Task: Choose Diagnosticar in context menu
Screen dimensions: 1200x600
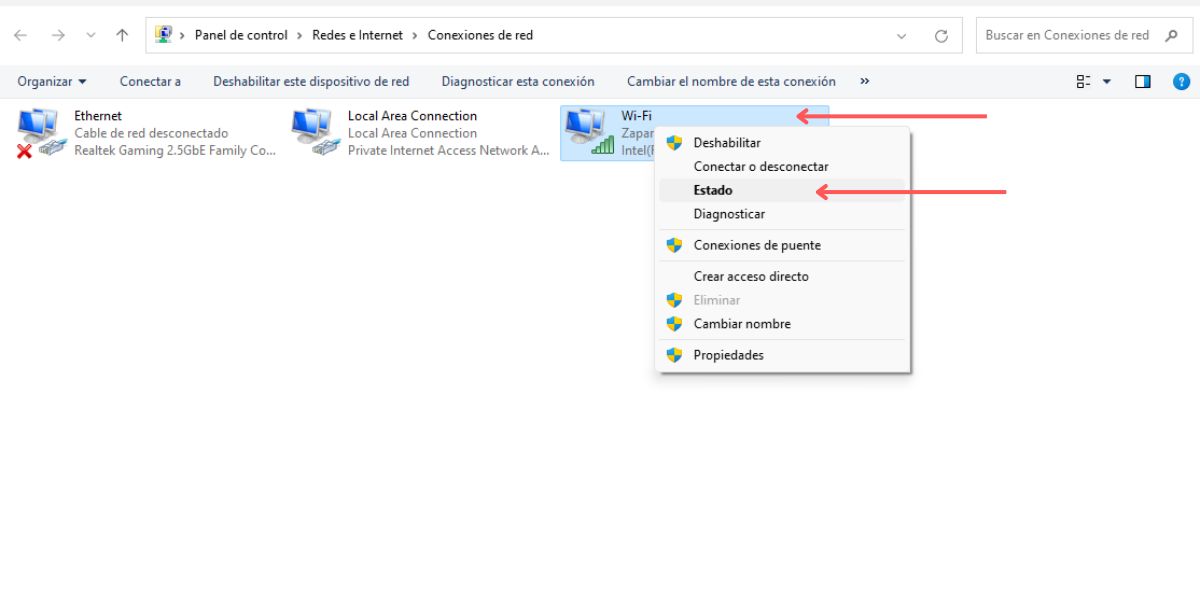Action: [782, 214]
